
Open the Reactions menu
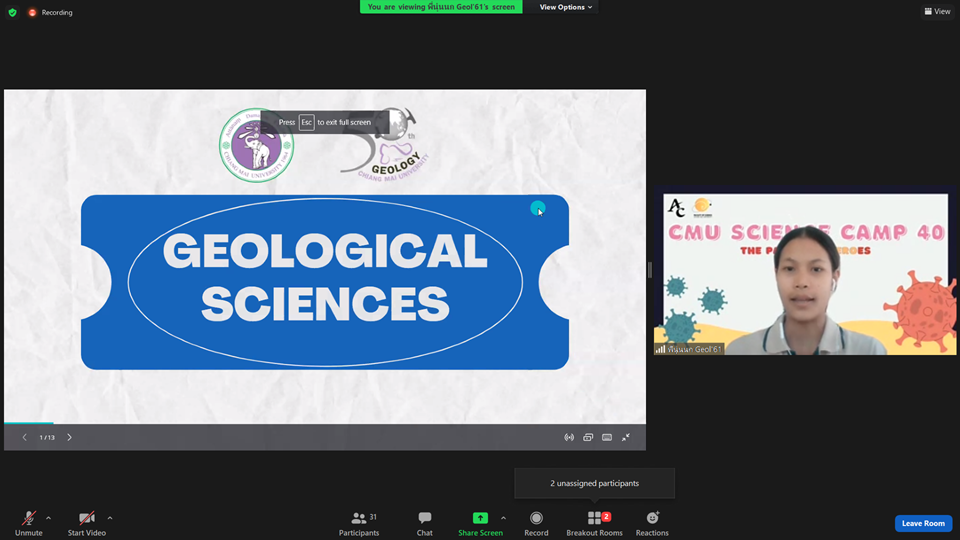click(x=652, y=522)
